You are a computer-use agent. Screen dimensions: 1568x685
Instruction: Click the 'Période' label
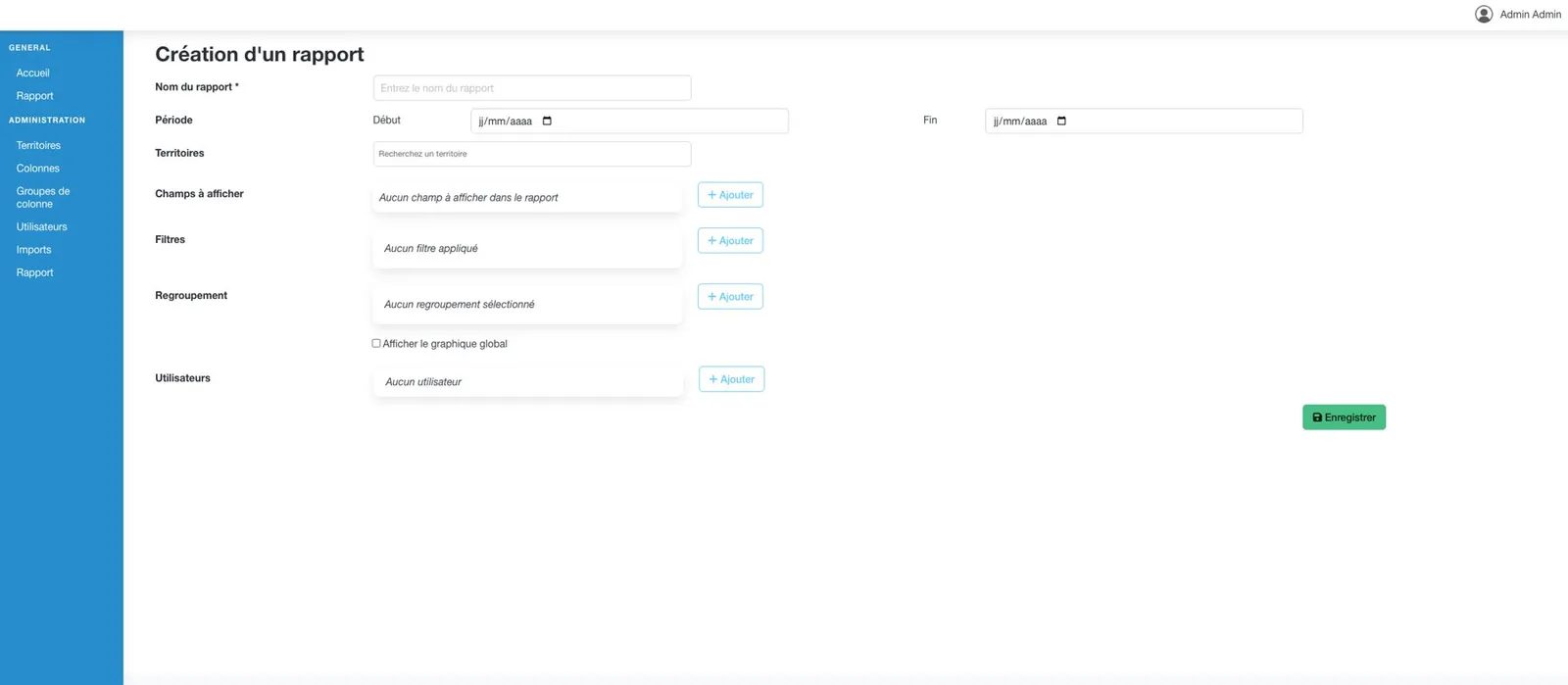173,120
